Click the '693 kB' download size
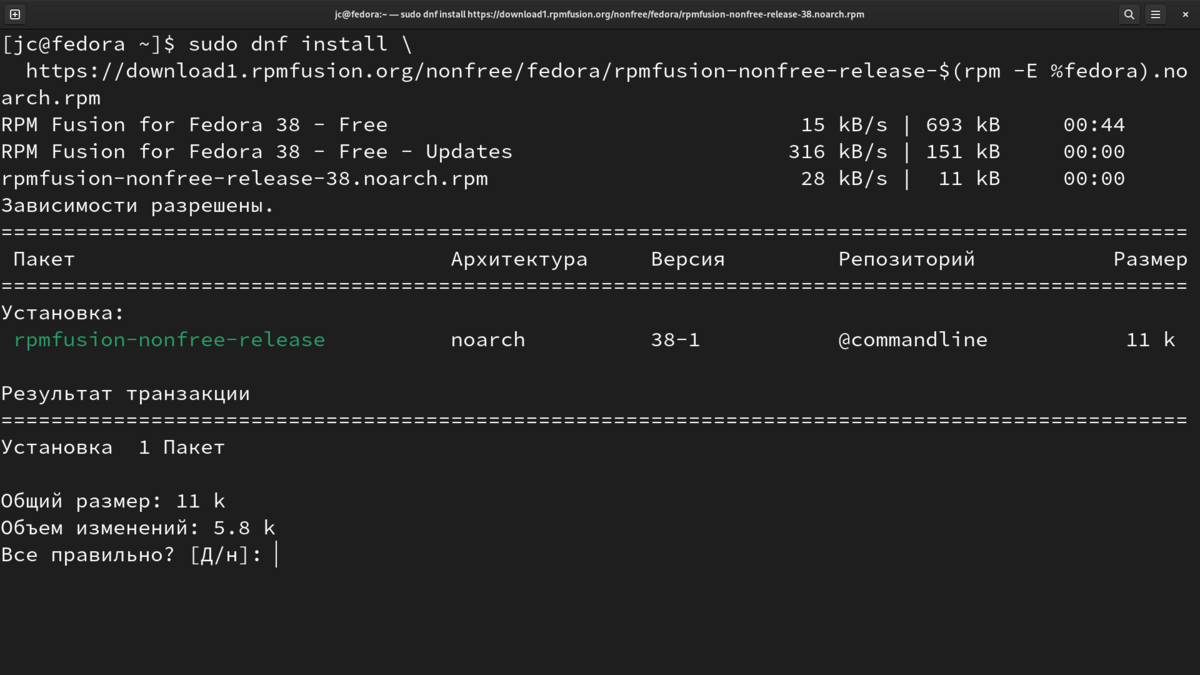Screen dimensions: 1200x675 (963, 125)
